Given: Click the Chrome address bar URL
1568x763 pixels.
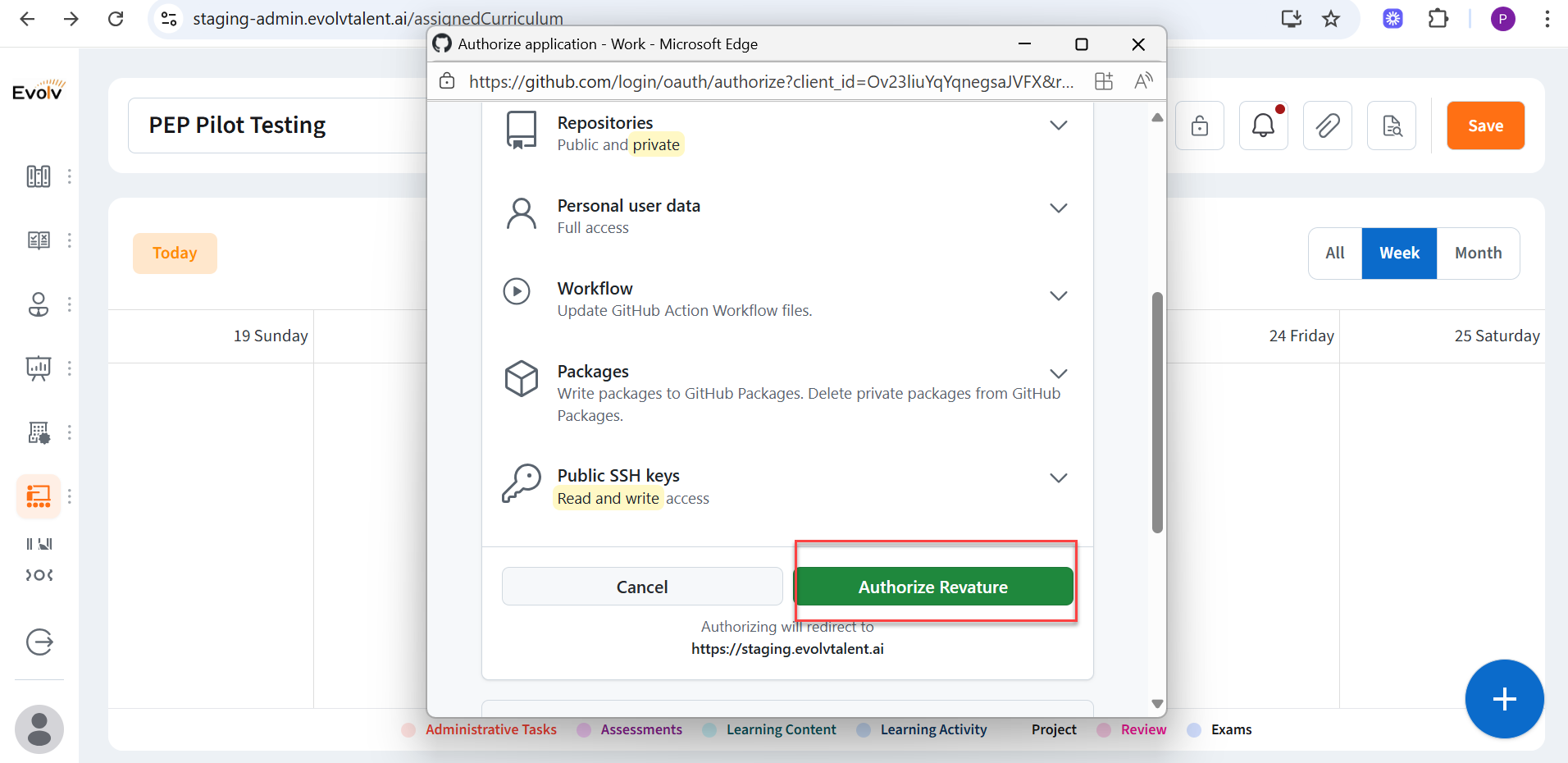Looking at the screenshot, I should (378, 19).
